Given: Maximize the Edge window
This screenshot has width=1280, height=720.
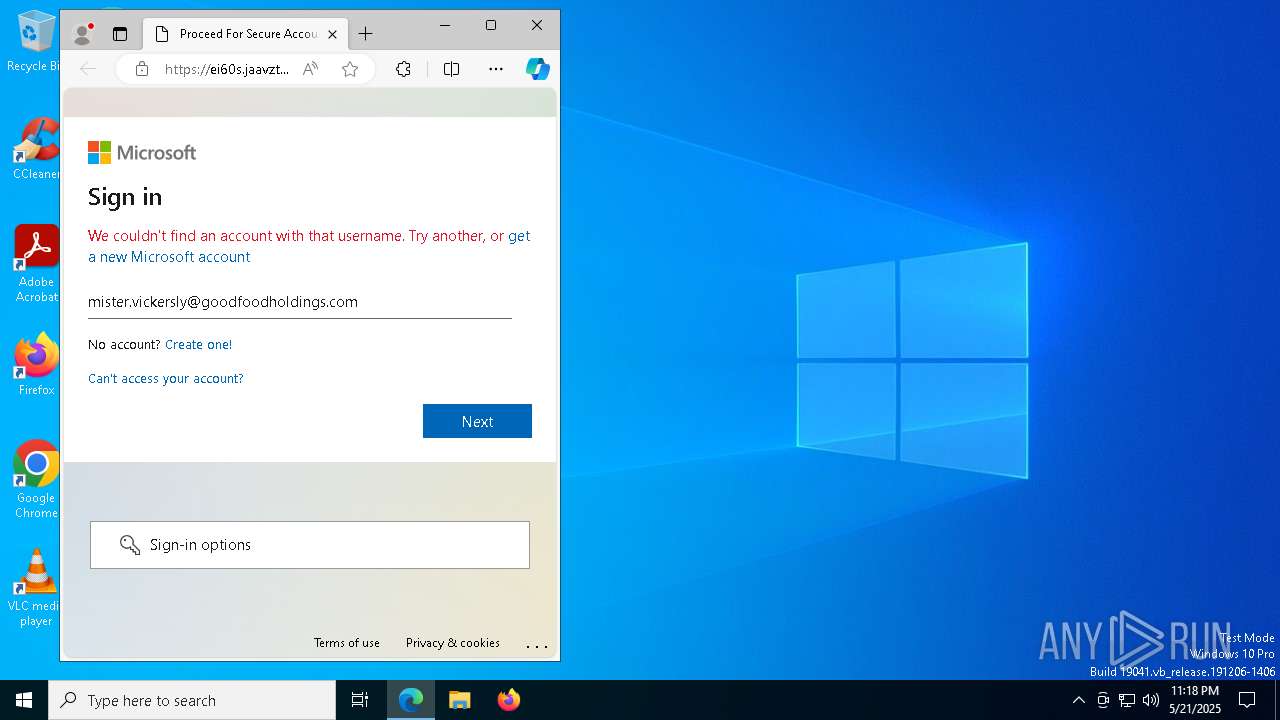Looking at the screenshot, I should tap(491, 25).
